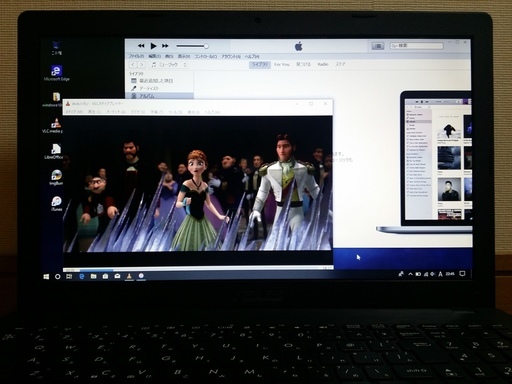Image resolution: width=512 pixels, height=384 pixels.
Task: Click the iTunes back navigation arrow
Action: tap(133, 65)
